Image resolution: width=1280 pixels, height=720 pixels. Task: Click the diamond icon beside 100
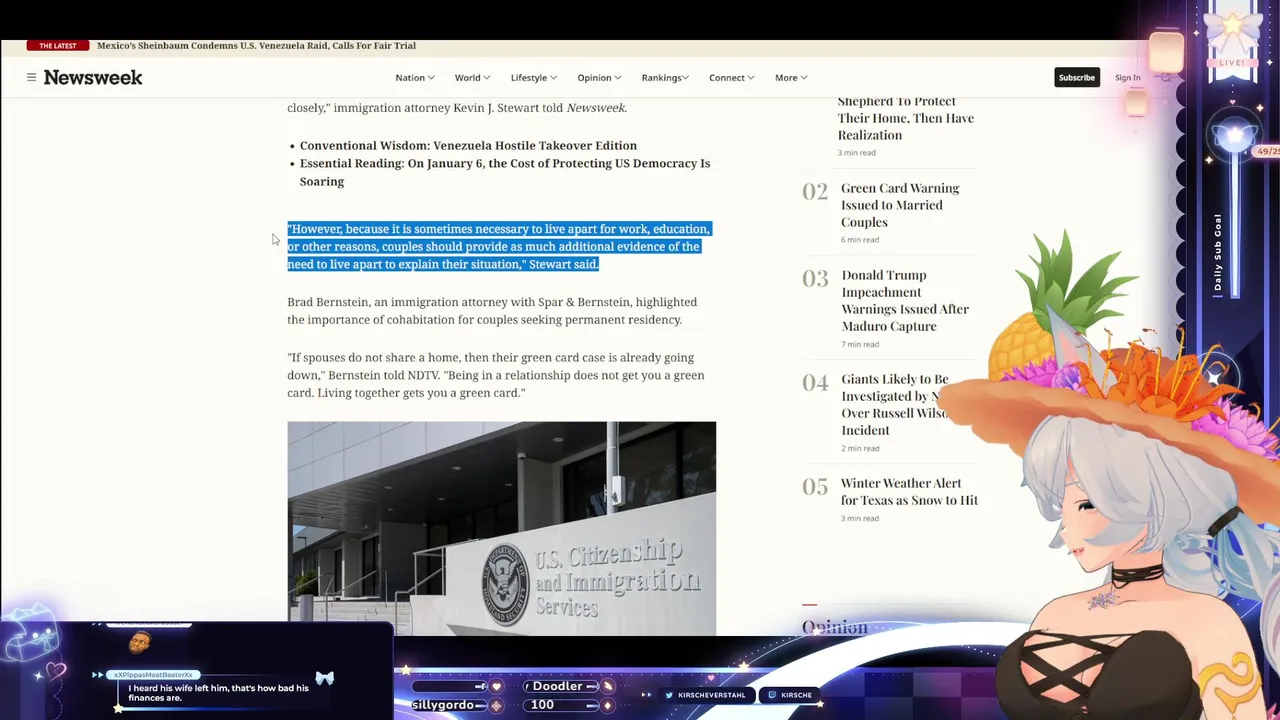click(x=607, y=705)
